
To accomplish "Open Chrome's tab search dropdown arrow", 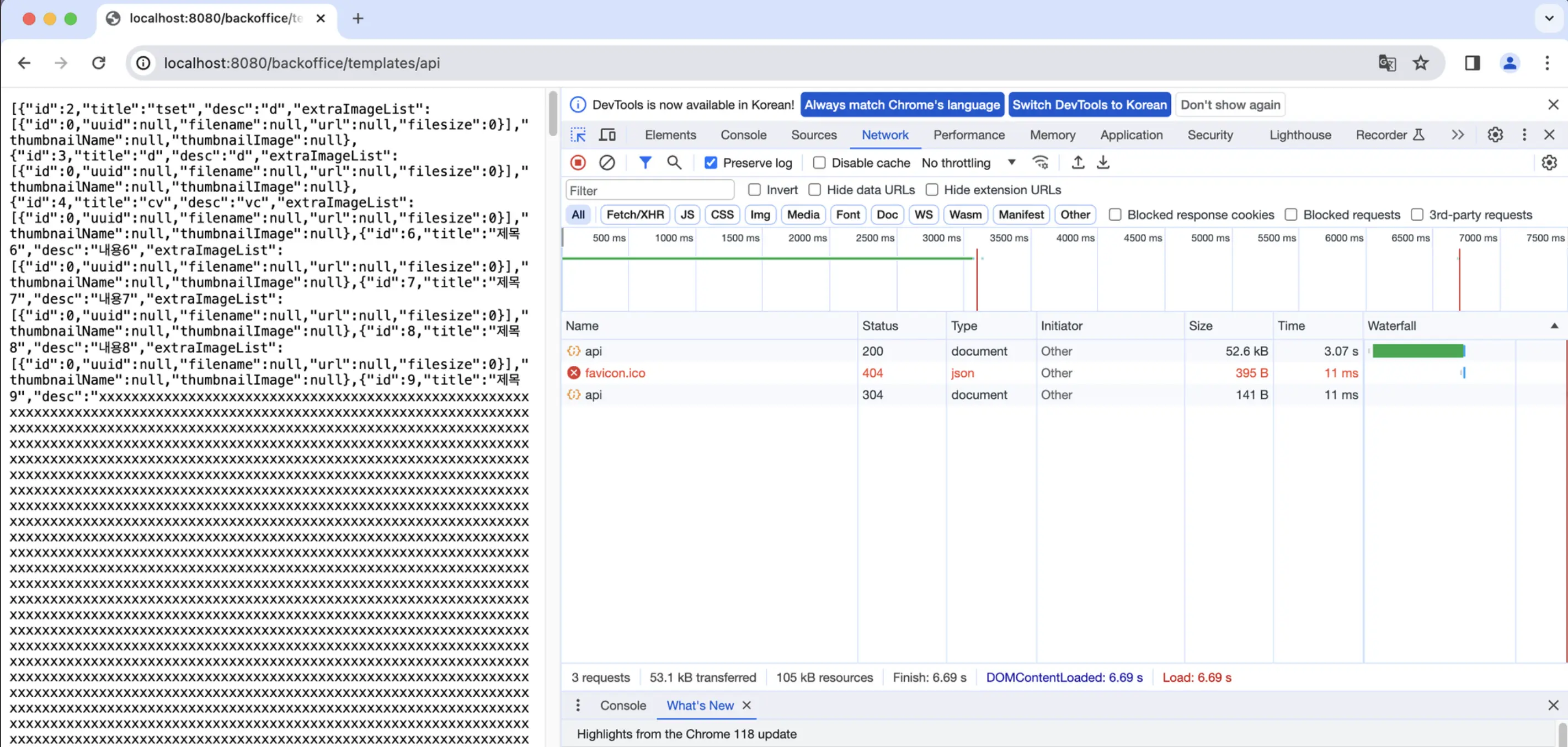I will pos(1549,18).
